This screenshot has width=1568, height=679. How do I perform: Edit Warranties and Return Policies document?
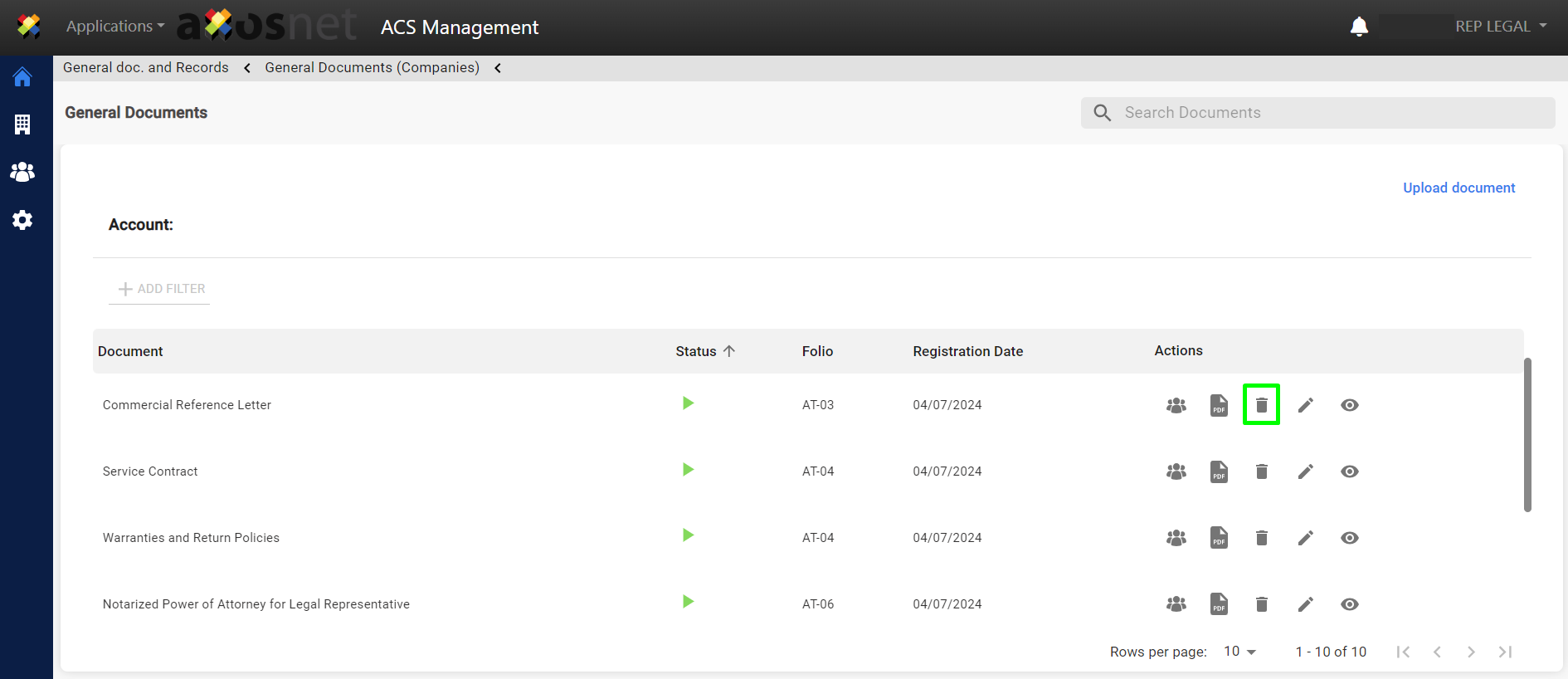point(1305,538)
